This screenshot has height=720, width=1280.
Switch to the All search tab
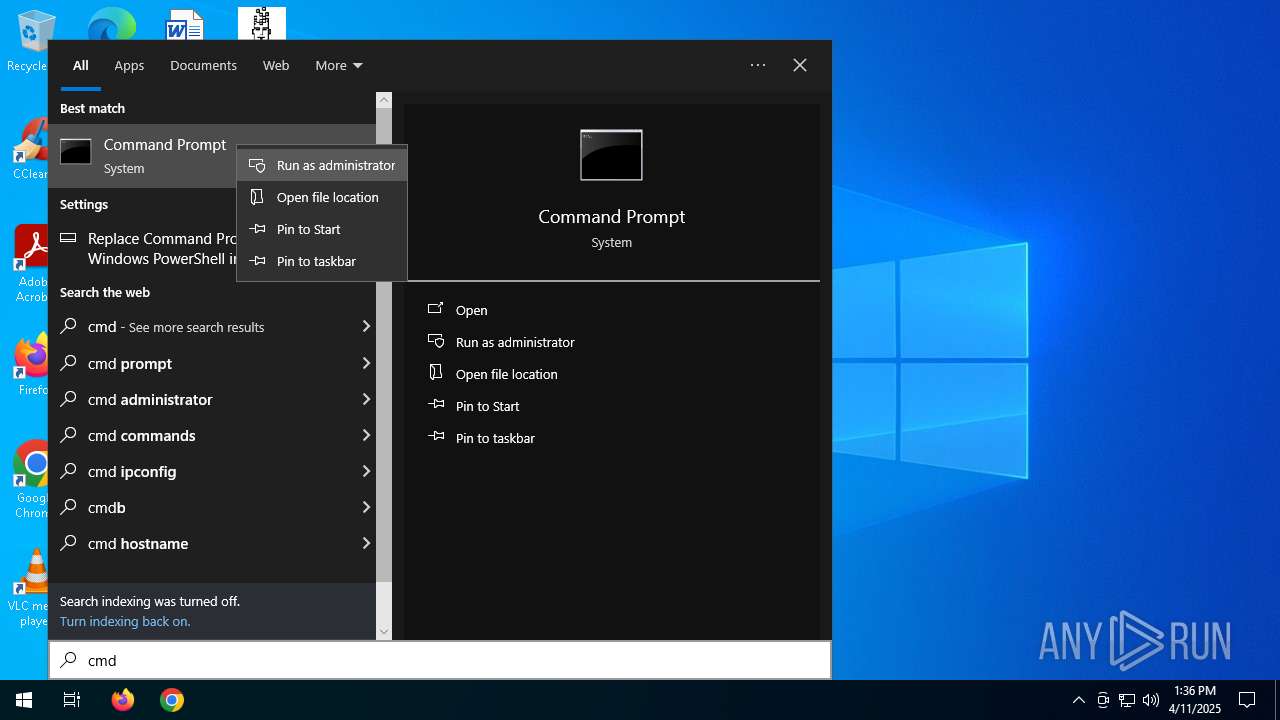click(81, 65)
